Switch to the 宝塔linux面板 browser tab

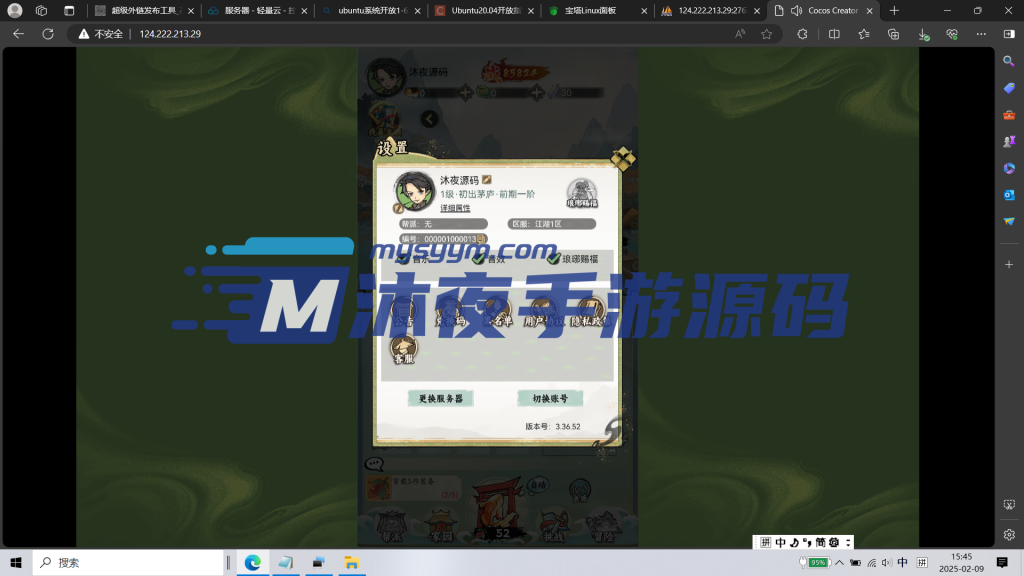pos(592,11)
